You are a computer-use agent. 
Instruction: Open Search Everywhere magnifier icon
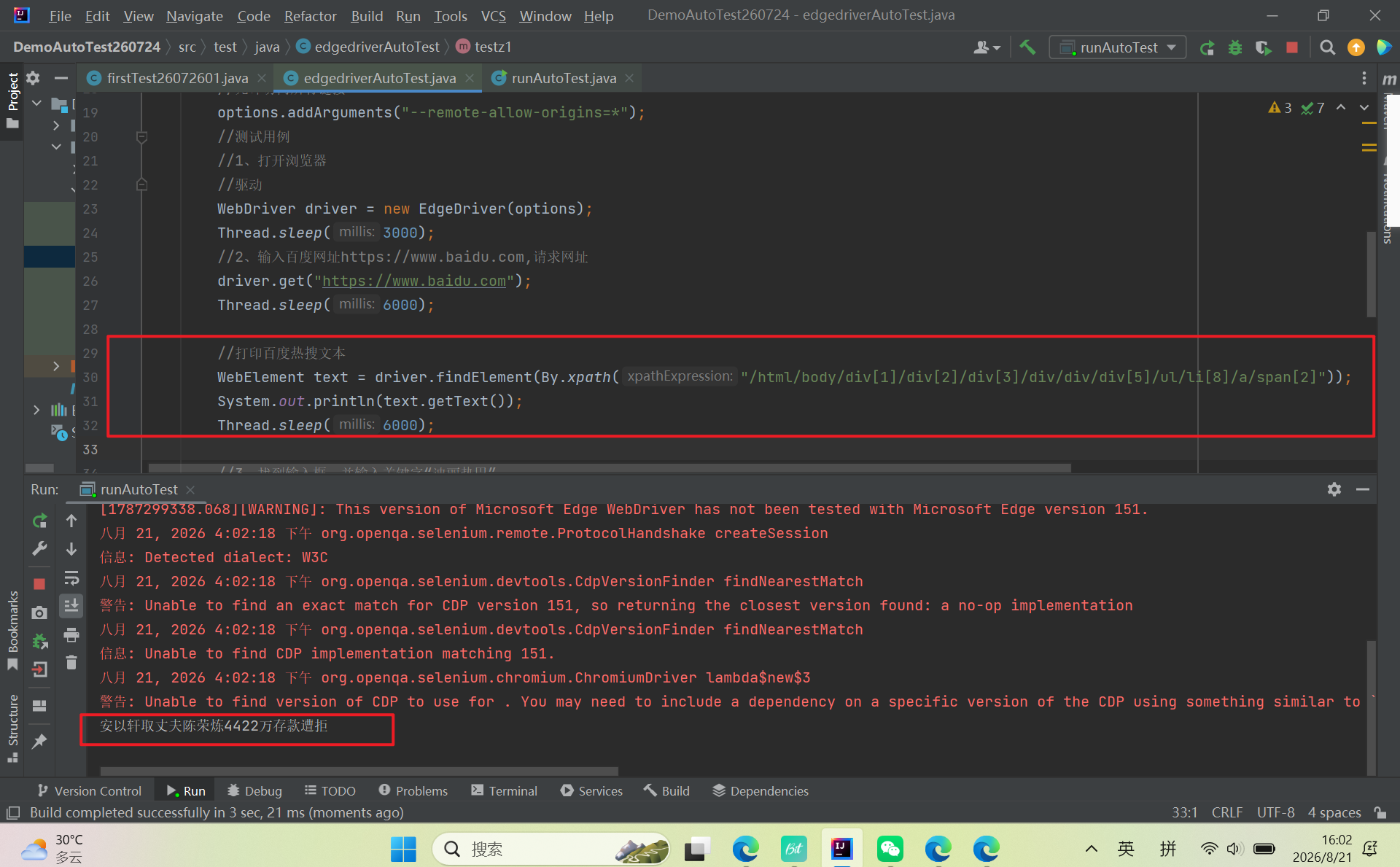pos(1327,47)
